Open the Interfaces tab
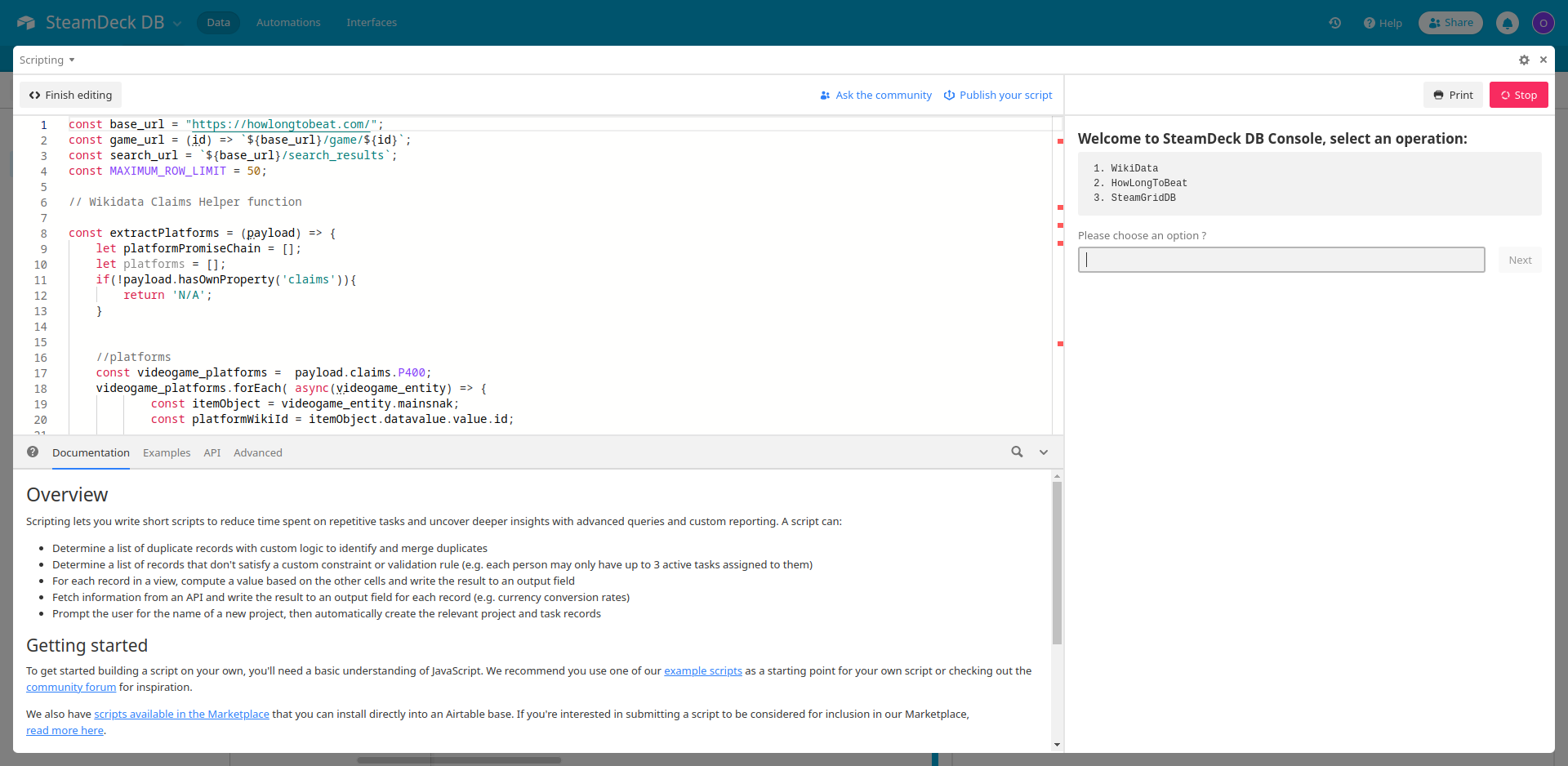This screenshot has height=766, width=1568. pyautogui.click(x=372, y=23)
